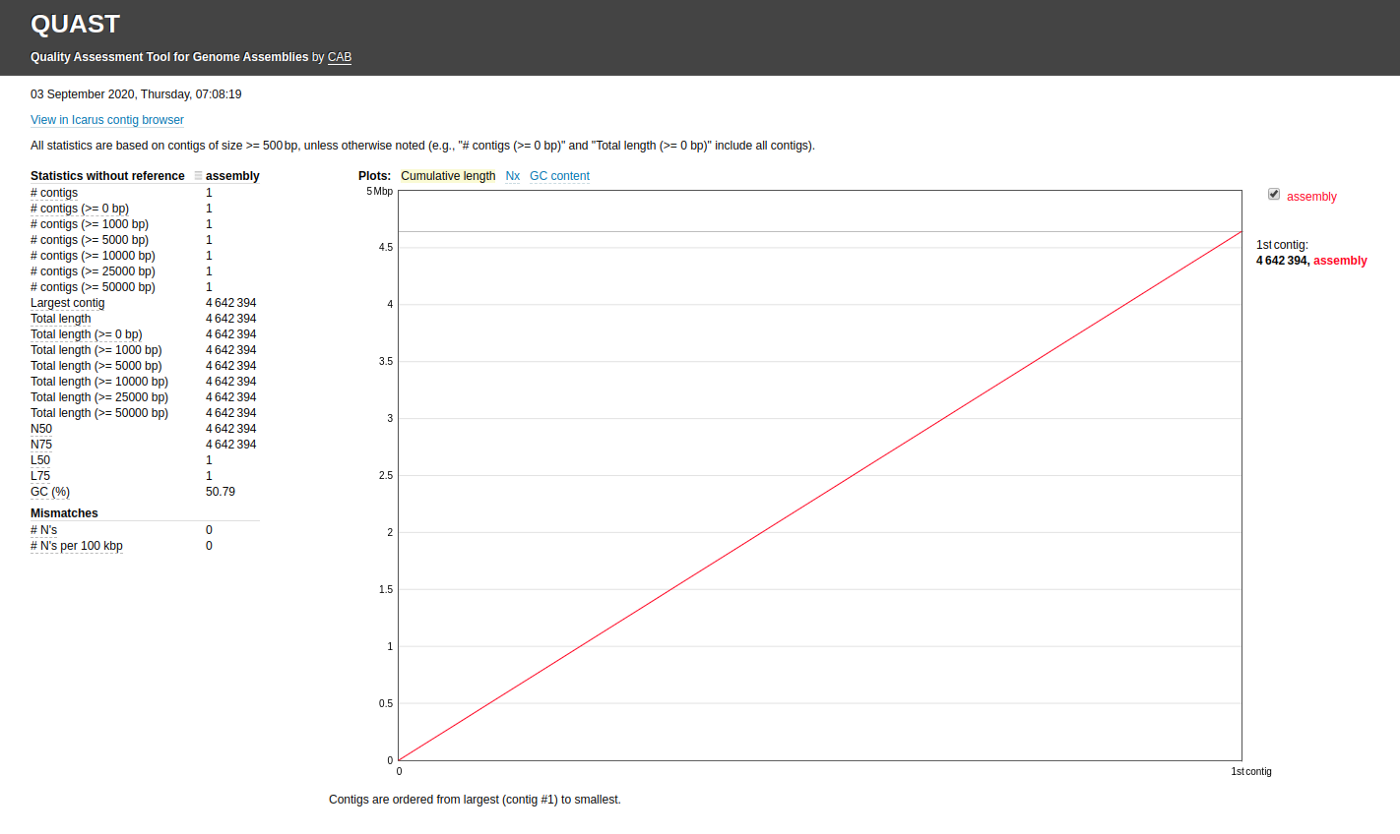Uncheck the assembly checkbox in plot legend

pos(1273,194)
